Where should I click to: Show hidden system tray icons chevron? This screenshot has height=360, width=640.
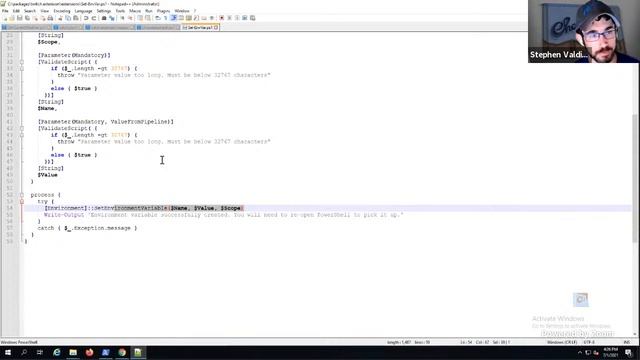point(580,353)
